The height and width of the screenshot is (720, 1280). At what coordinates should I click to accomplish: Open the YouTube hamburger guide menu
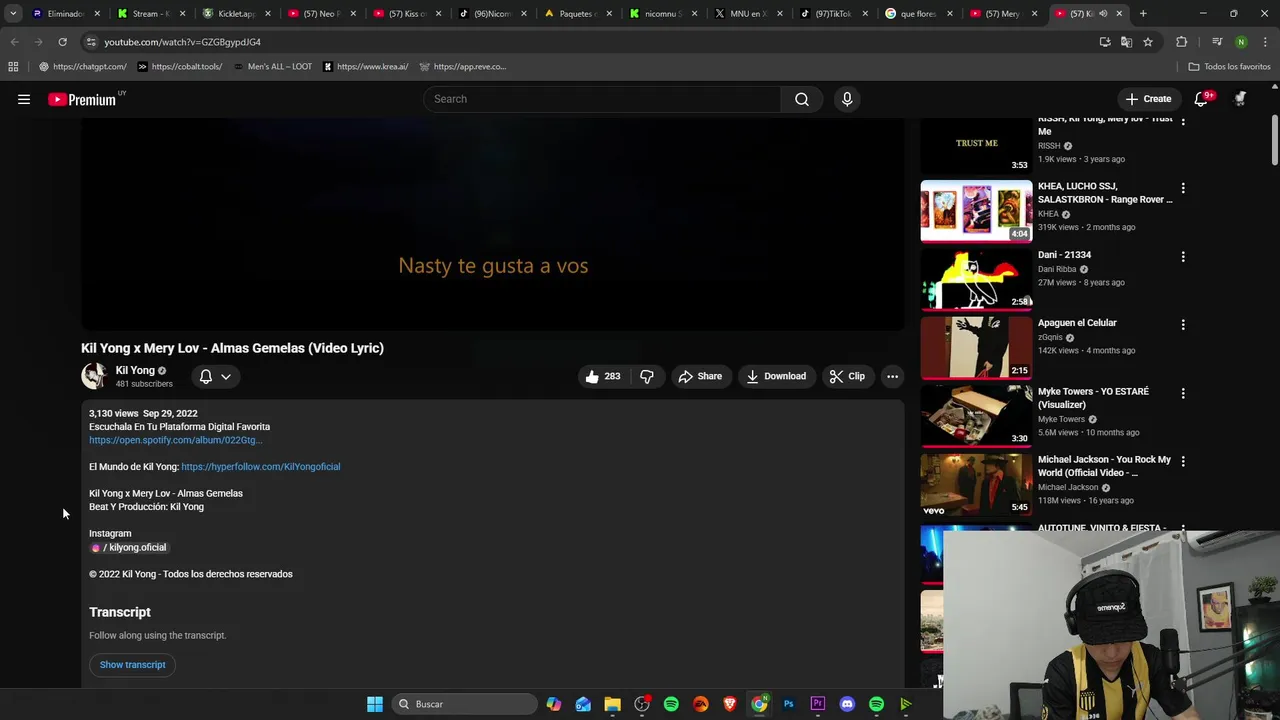24,99
